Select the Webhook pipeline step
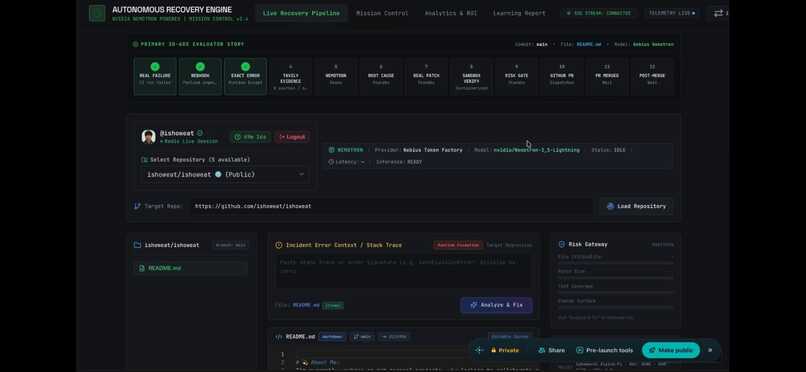This screenshot has width=806, height=372. 200,76
